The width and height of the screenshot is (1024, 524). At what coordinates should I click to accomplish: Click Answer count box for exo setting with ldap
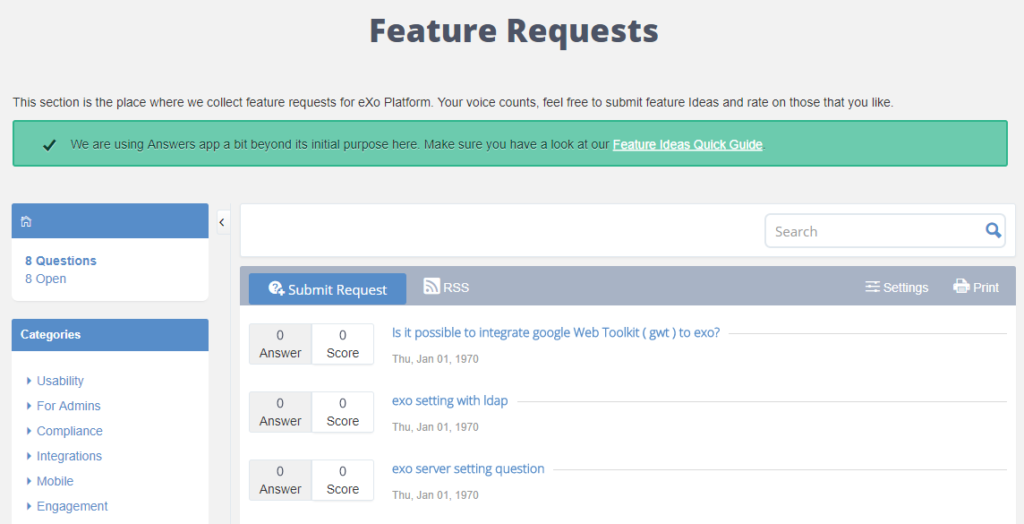(280, 412)
